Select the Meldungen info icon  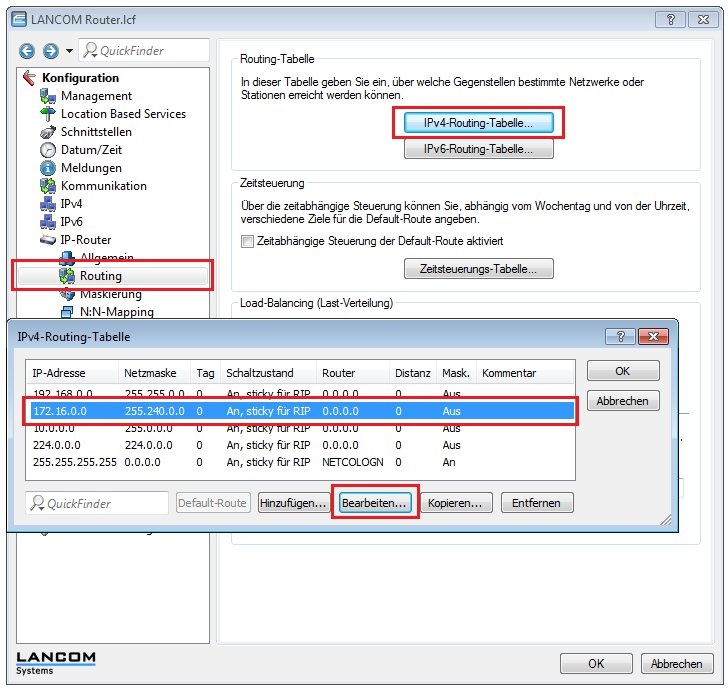48,168
